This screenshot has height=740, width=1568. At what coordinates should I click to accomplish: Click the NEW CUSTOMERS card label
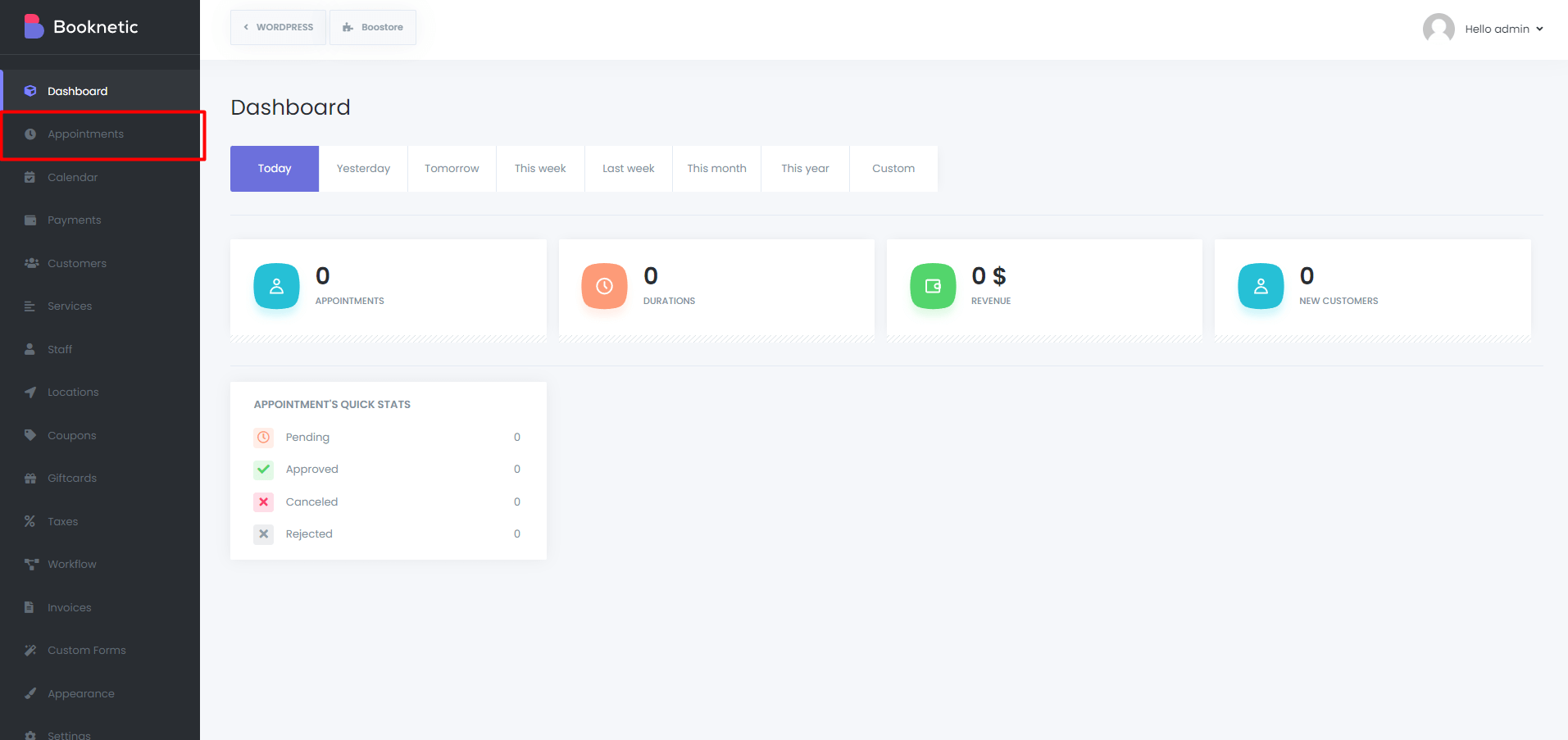point(1338,301)
